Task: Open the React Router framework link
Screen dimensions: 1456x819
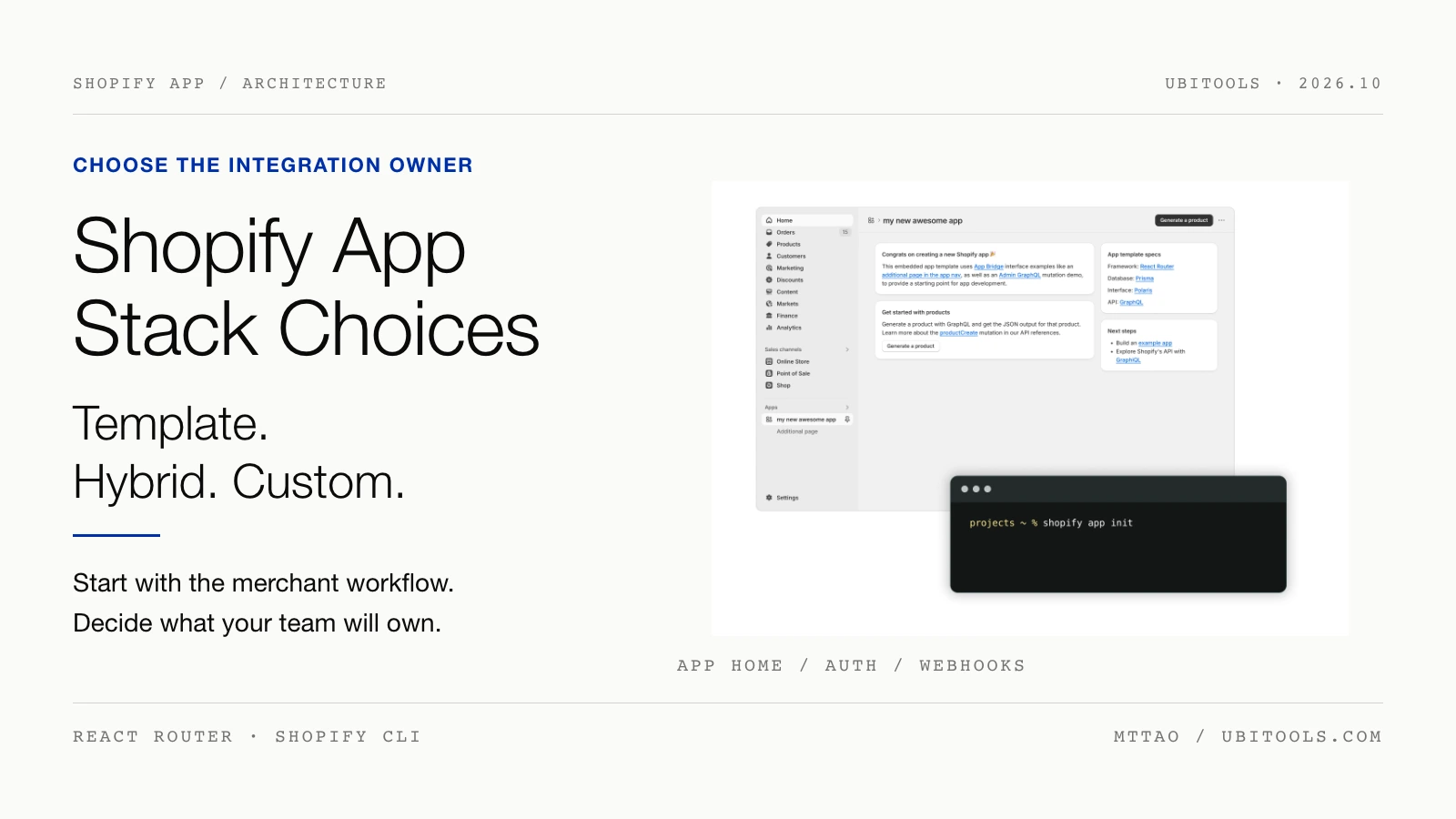Action: point(1157,267)
